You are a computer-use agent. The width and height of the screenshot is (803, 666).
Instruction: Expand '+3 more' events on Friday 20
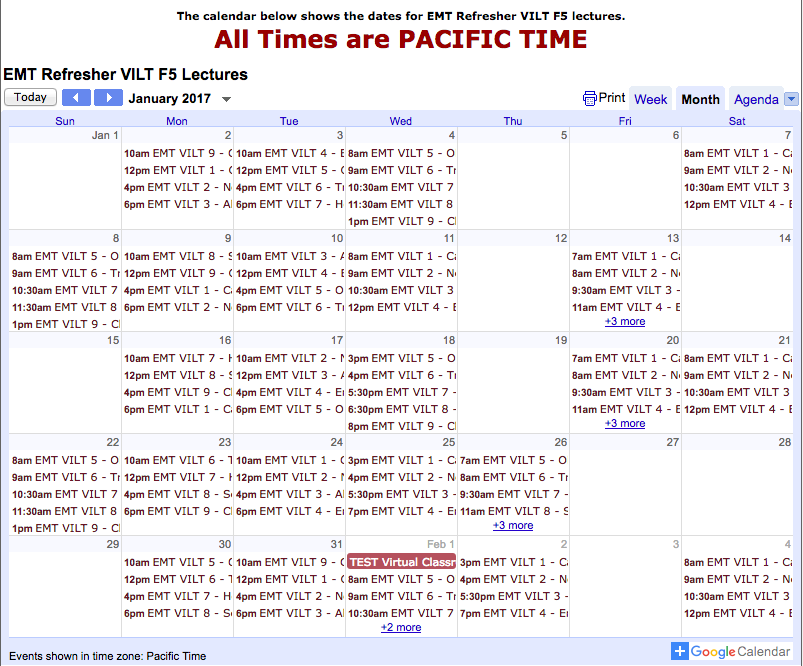tap(625, 424)
